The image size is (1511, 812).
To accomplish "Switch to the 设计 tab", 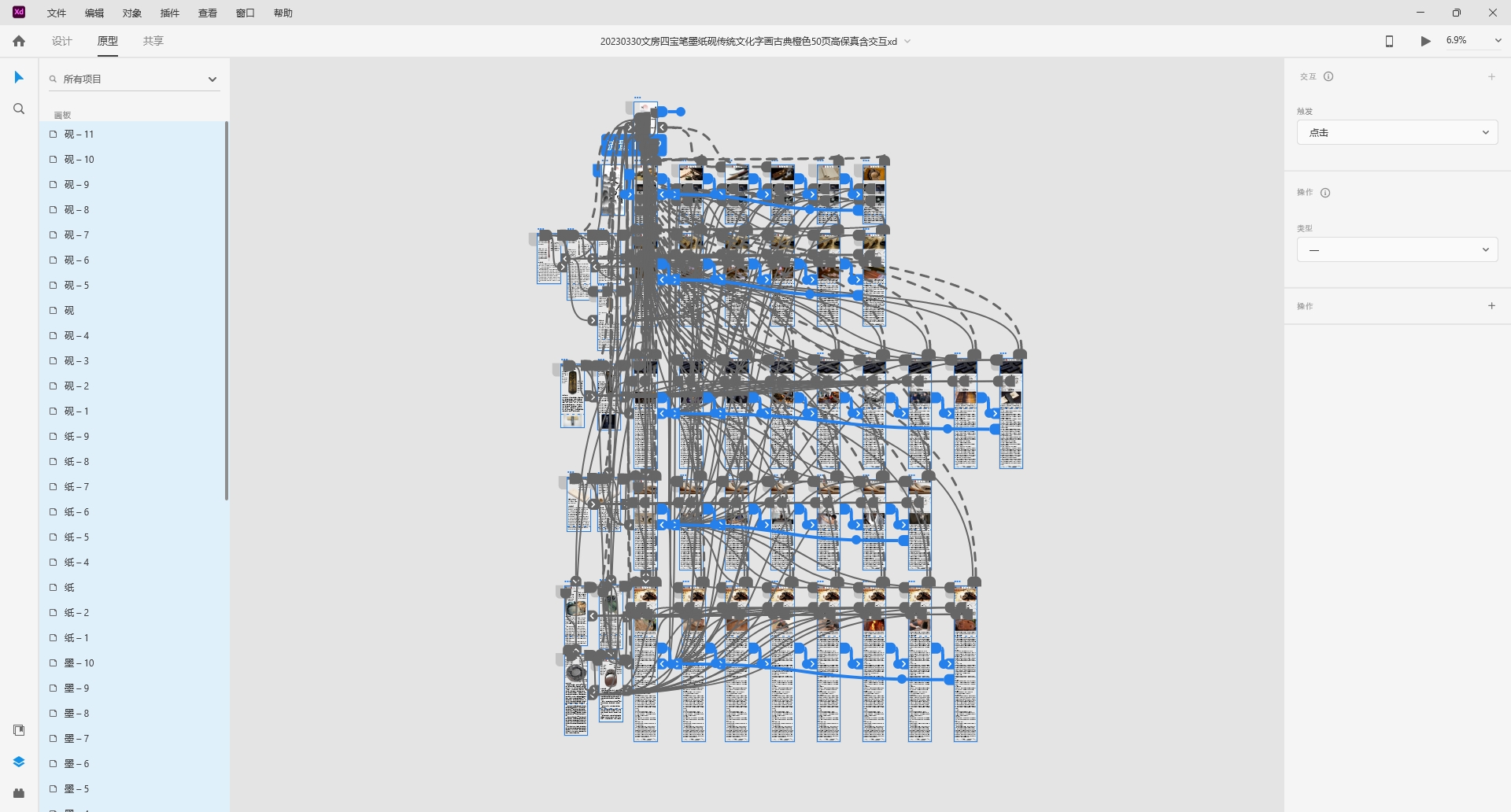I will click(62, 41).
